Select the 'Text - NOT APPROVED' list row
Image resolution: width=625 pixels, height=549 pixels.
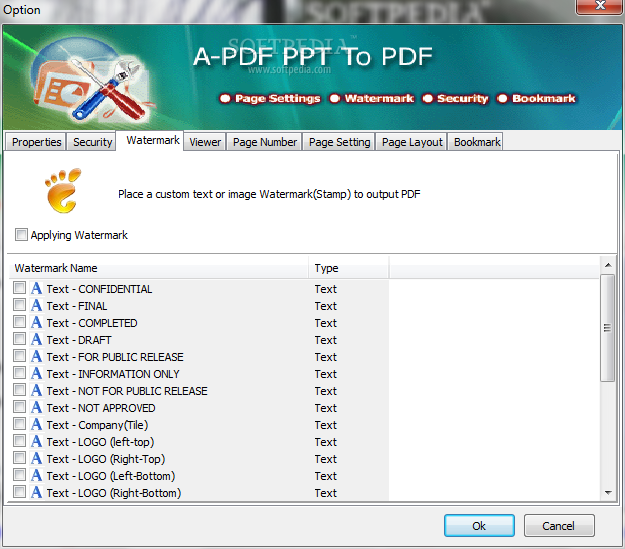coord(199,408)
